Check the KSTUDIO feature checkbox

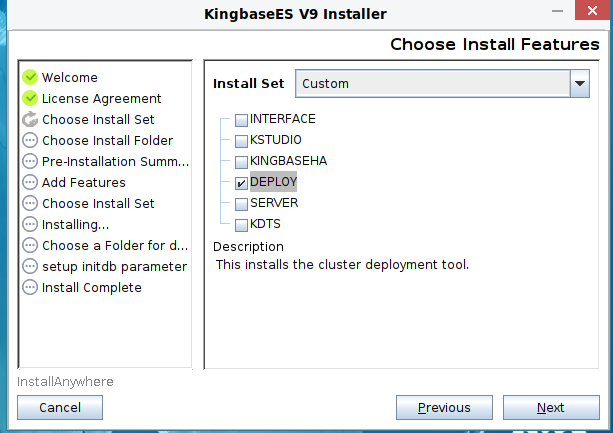pyautogui.click(x=241, y=141)
